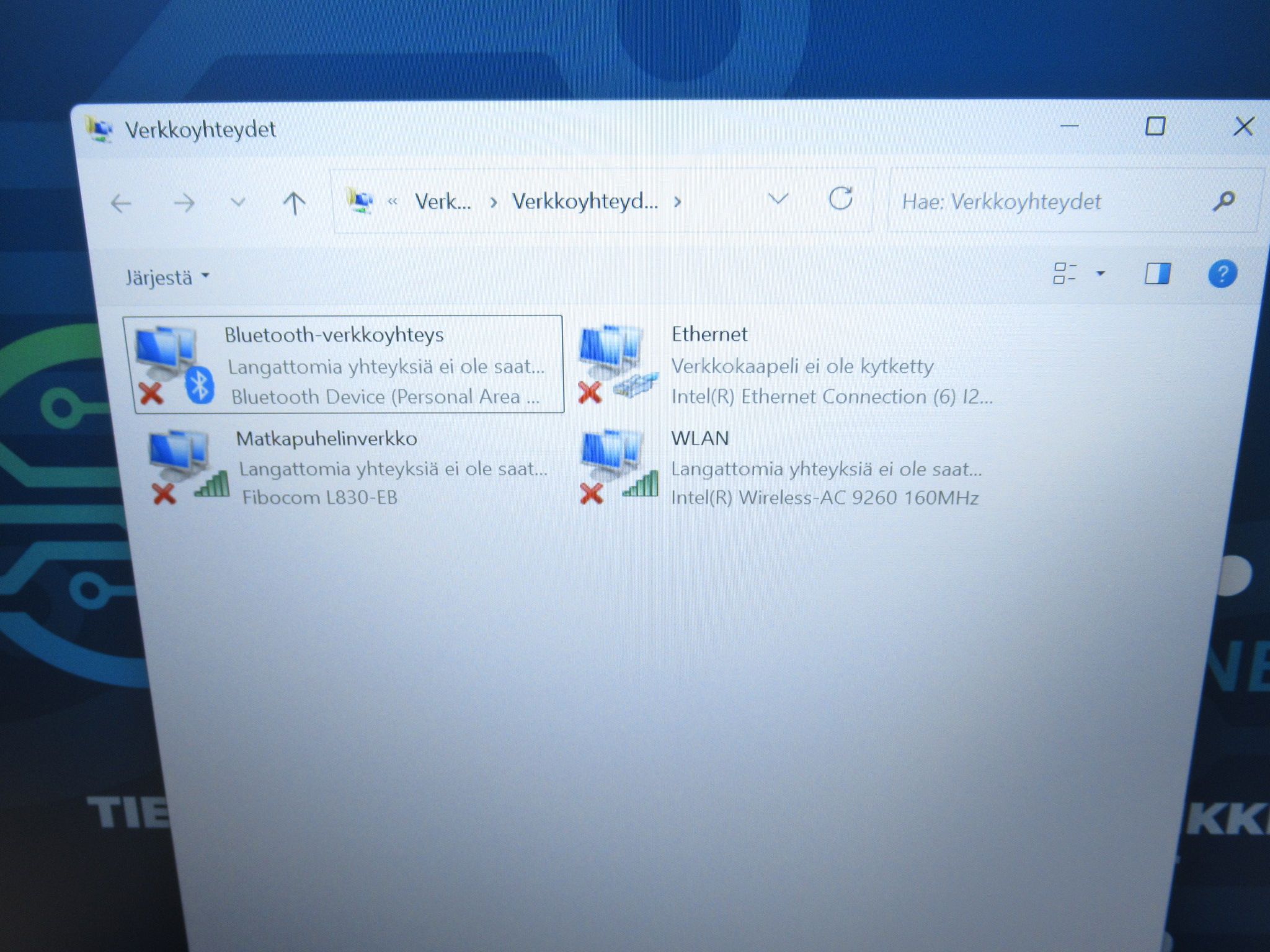Screen dimensions: 1270x952
Task: Select the Bluetooth-verkkoyhteys adapter icon
Action: 175,366
